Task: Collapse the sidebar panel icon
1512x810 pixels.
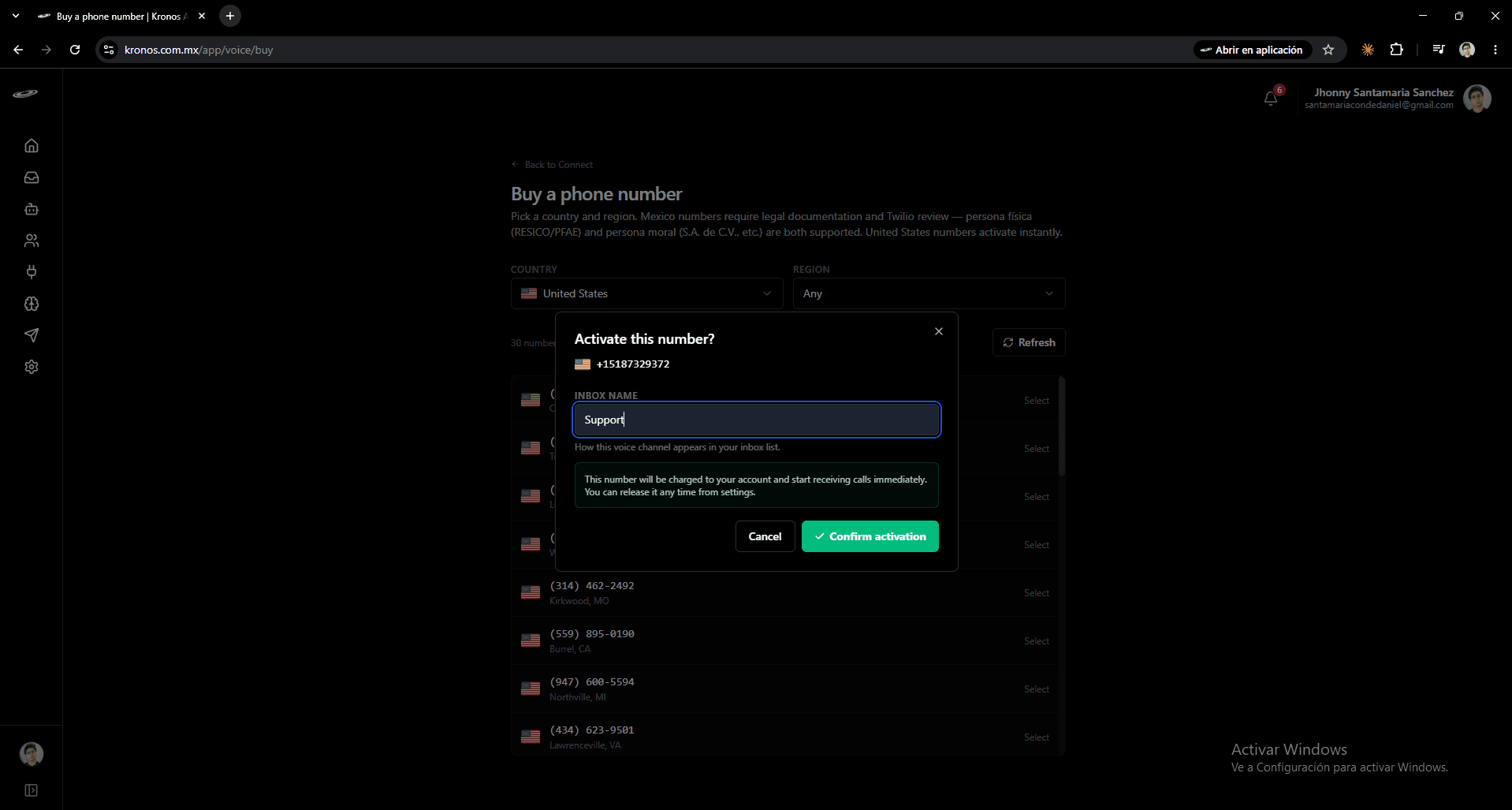Action: 32,790
